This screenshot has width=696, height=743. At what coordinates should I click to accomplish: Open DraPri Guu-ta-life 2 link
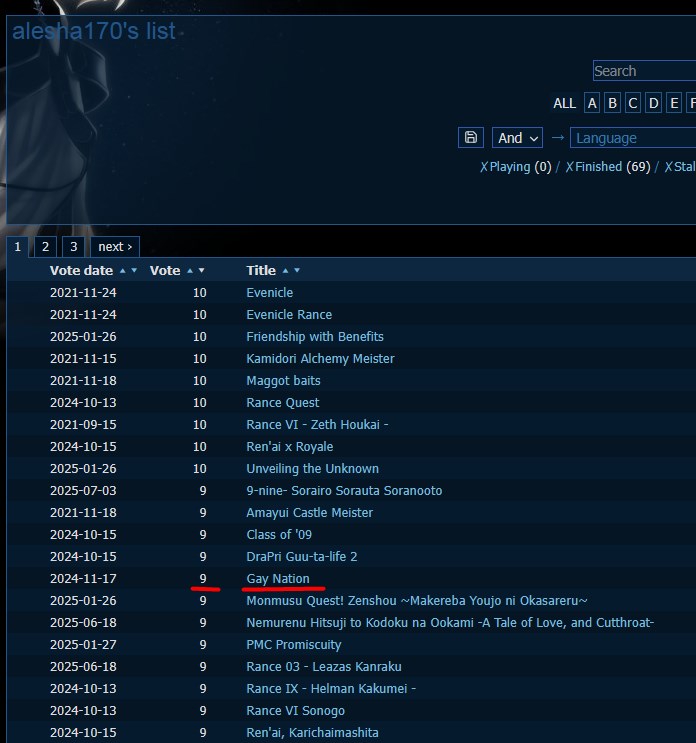[x=302, y=556]
